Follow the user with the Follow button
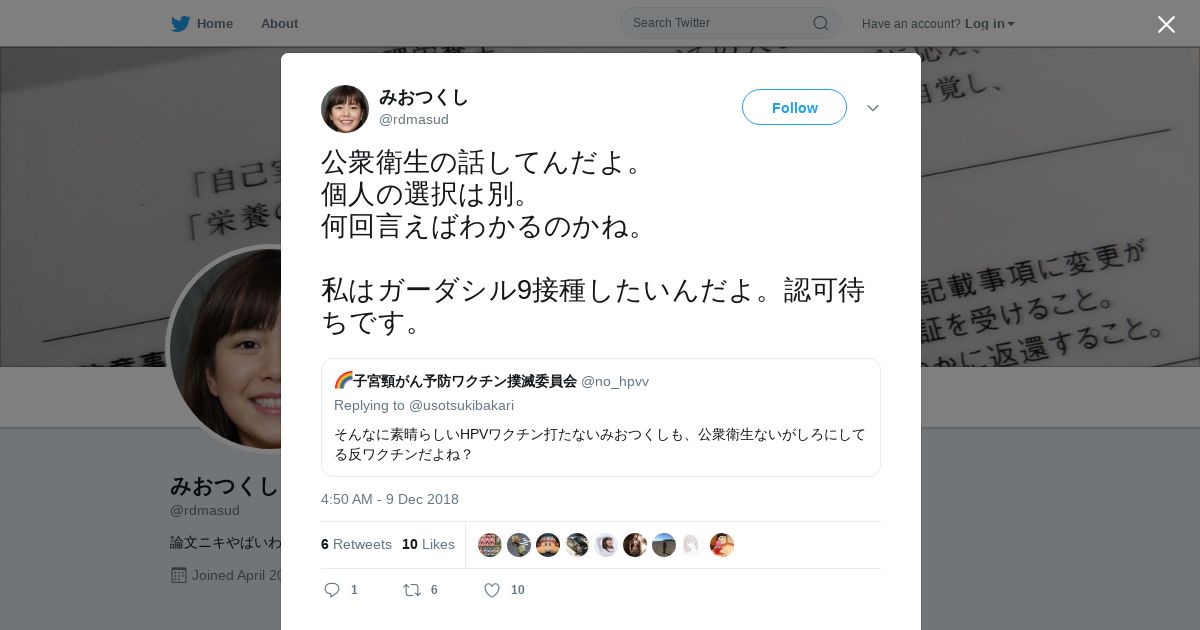 (x=794, y=107)
